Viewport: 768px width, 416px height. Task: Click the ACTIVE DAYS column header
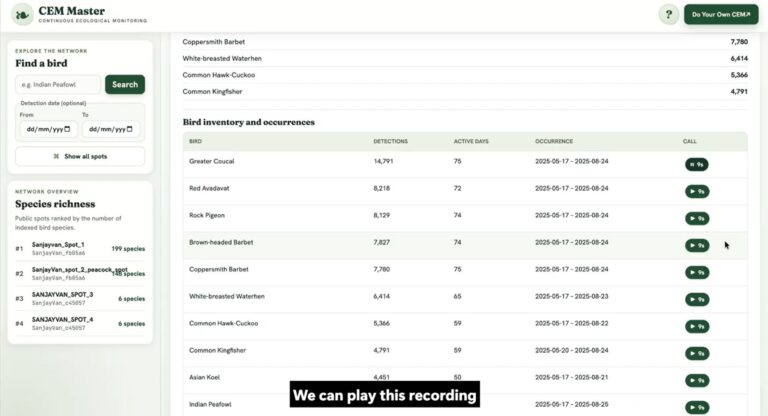471,141
